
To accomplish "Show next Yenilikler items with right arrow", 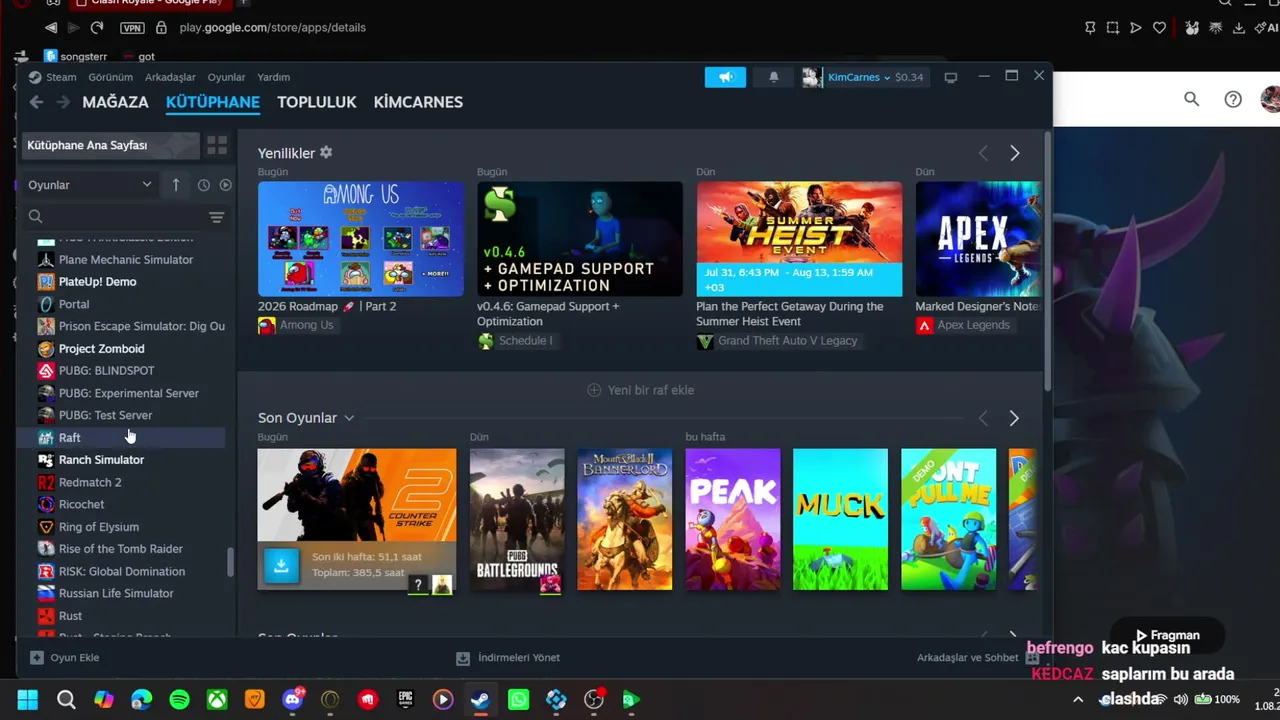I will click(x=1014, y=153).
